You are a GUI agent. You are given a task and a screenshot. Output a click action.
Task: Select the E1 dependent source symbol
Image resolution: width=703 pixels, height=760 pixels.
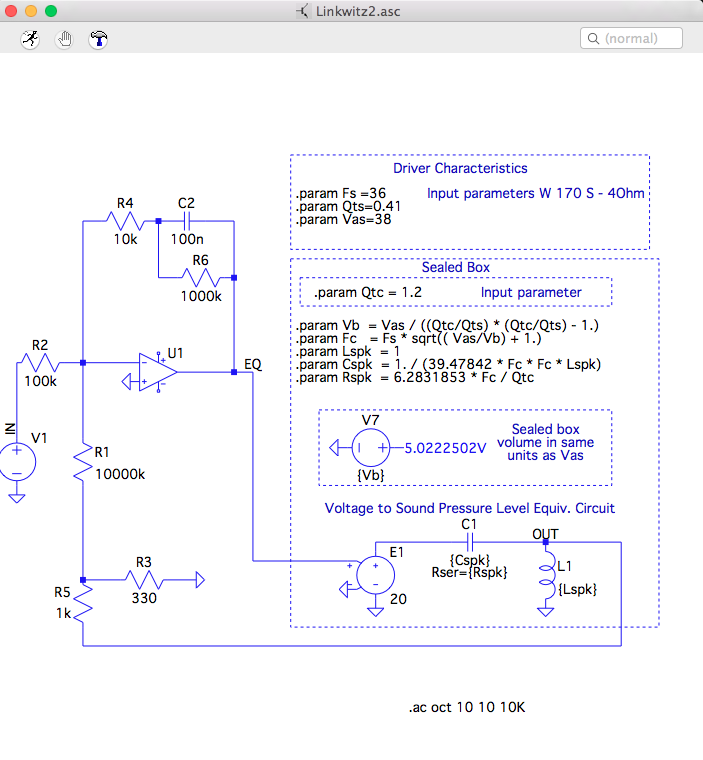click(374, 574)
